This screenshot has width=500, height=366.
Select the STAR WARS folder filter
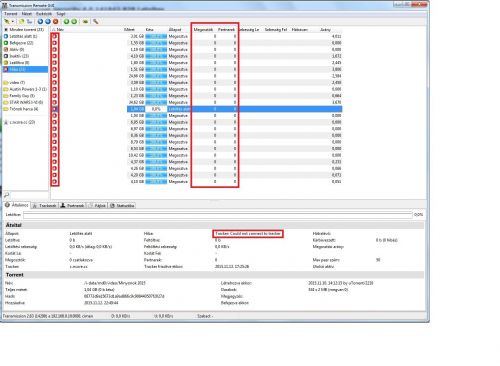(25, 102)
